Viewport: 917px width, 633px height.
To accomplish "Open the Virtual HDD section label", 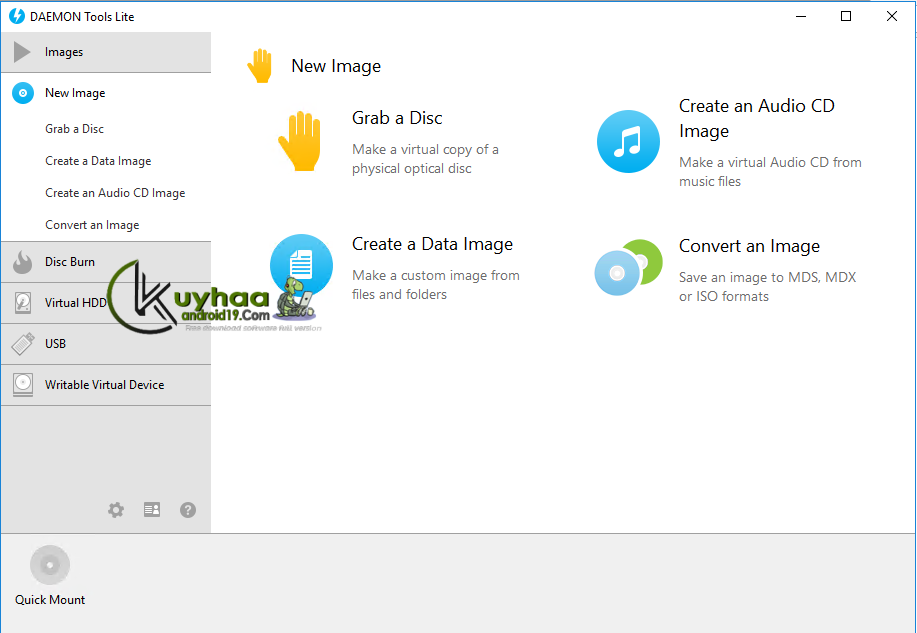I will [75, 303].
